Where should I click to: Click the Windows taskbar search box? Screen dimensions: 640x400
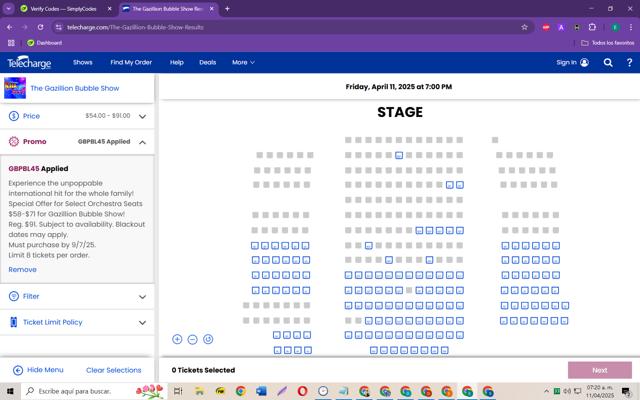[94, 391]
